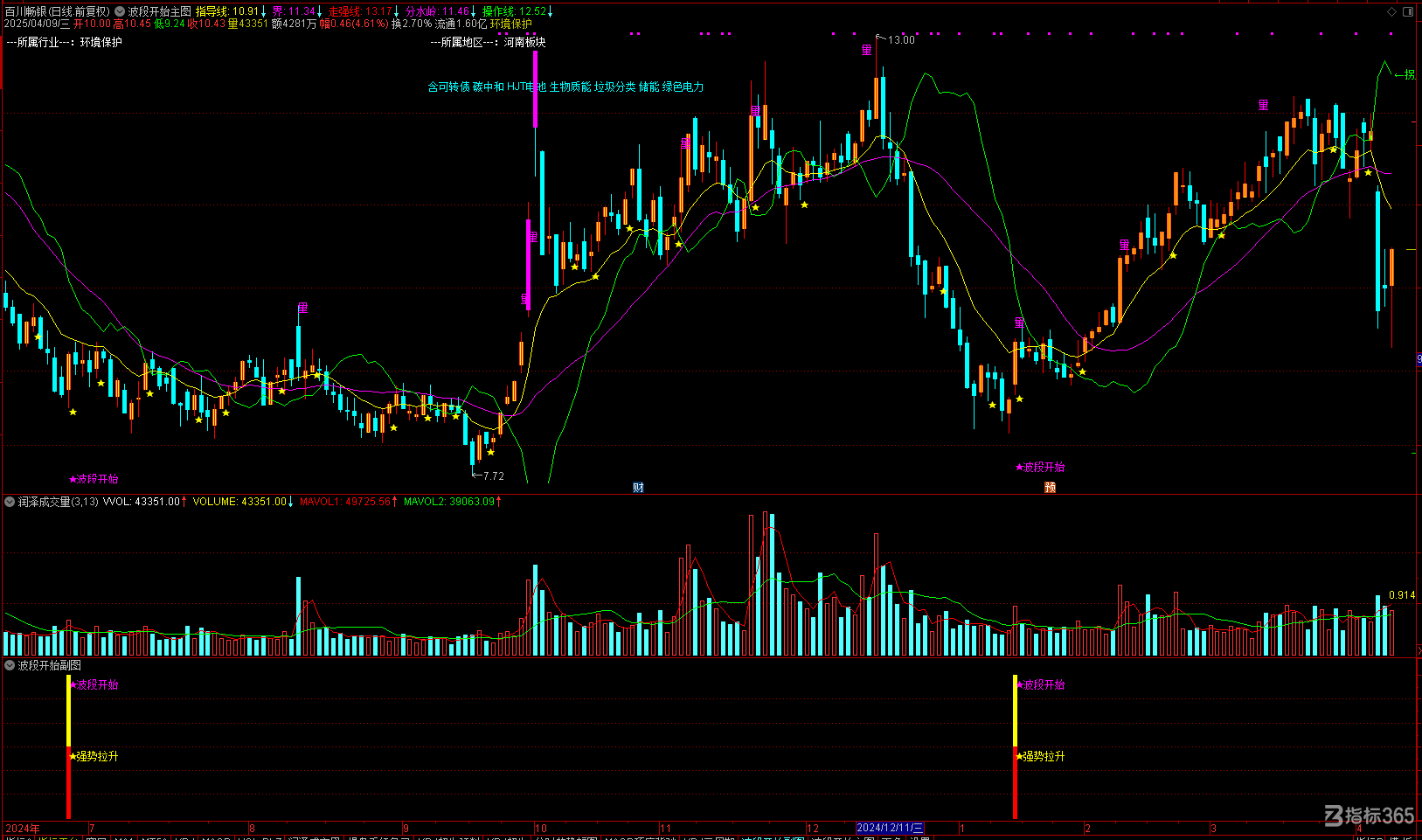The height and width of the screenshot is (840, 1422).
Task: Click the 含可转债 concept tag
Action: 448,87
